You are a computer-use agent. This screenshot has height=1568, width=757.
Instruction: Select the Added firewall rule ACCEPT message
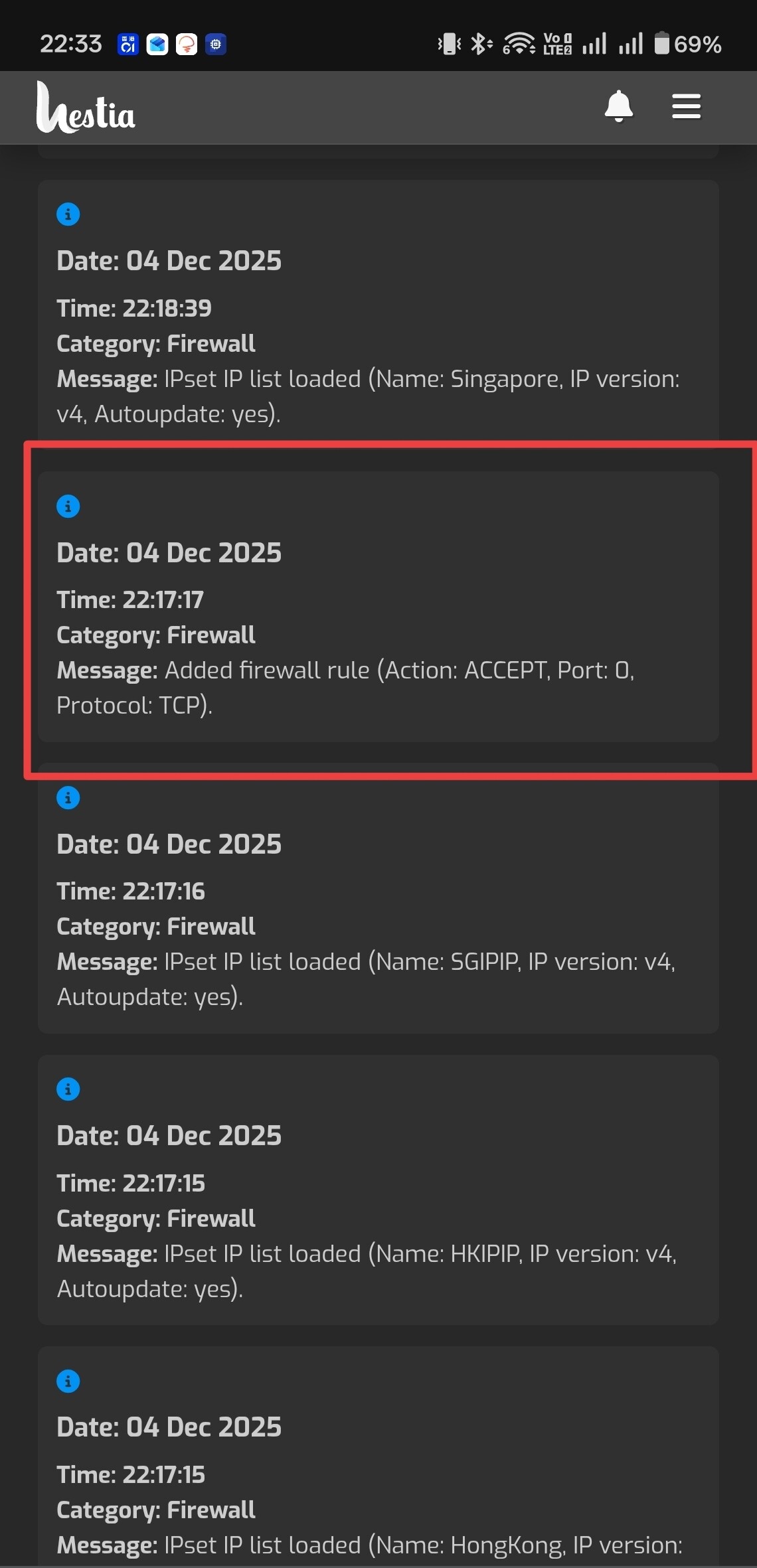point(345,688)
